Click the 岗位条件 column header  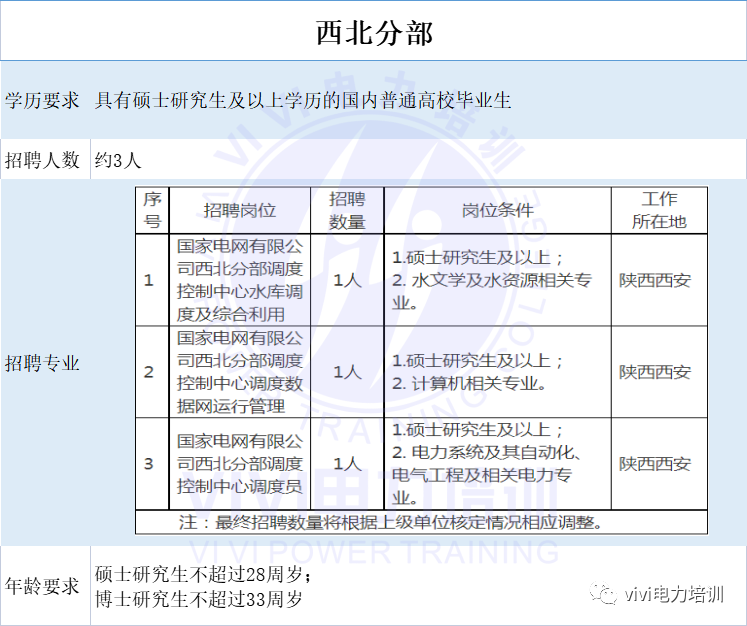tap(498, 210)
